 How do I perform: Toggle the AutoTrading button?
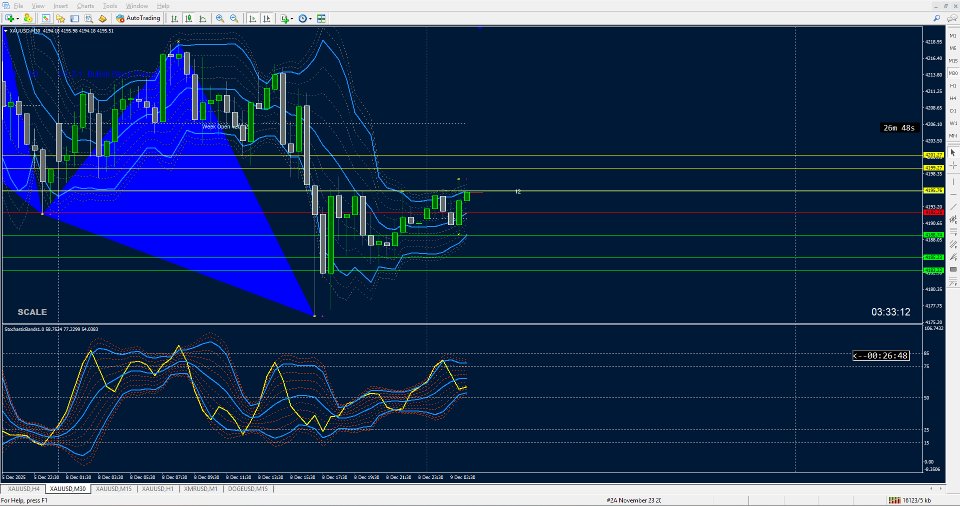[x=138, y=18]
